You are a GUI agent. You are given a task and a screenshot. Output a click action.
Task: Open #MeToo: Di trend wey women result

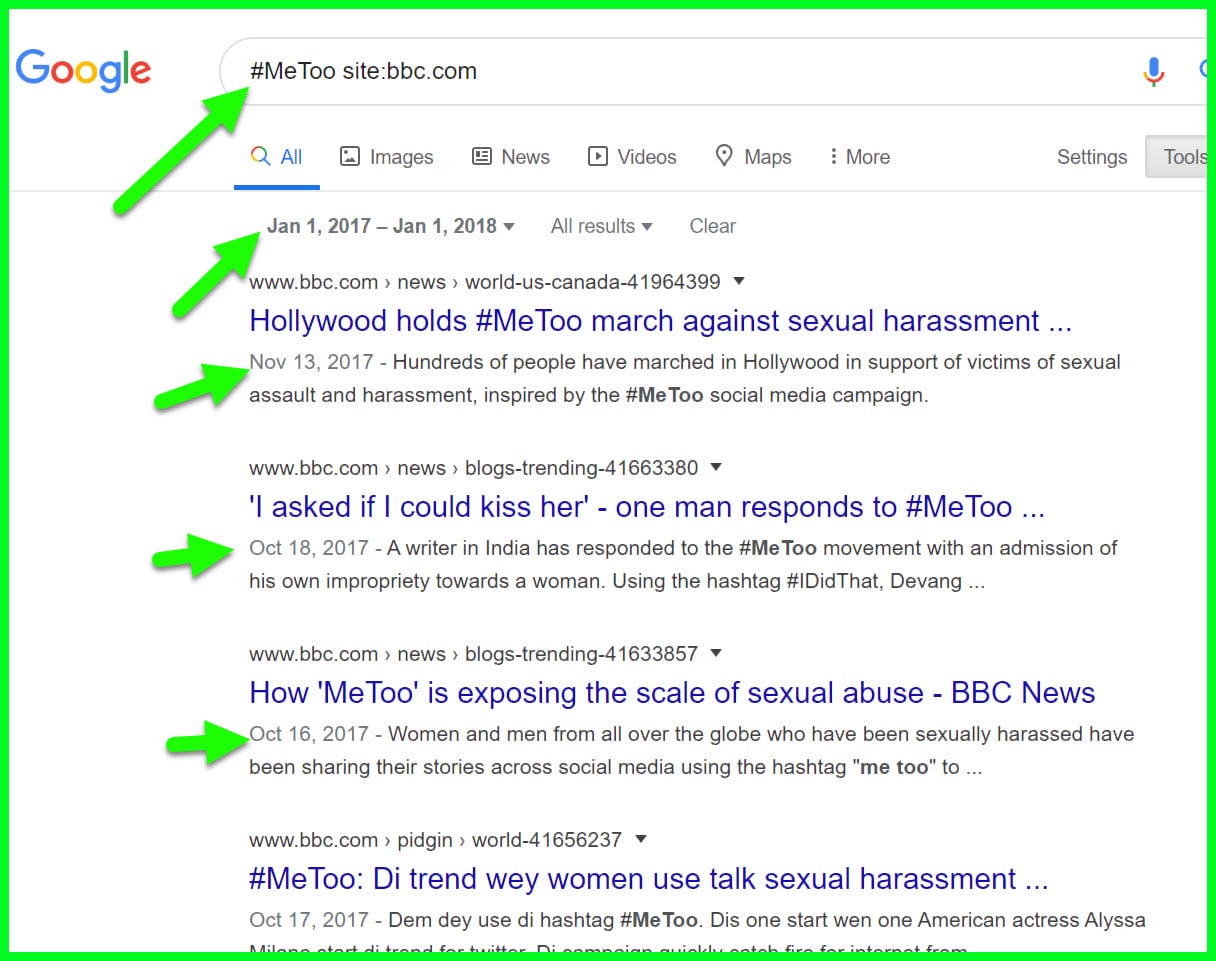tap(649, 879)
